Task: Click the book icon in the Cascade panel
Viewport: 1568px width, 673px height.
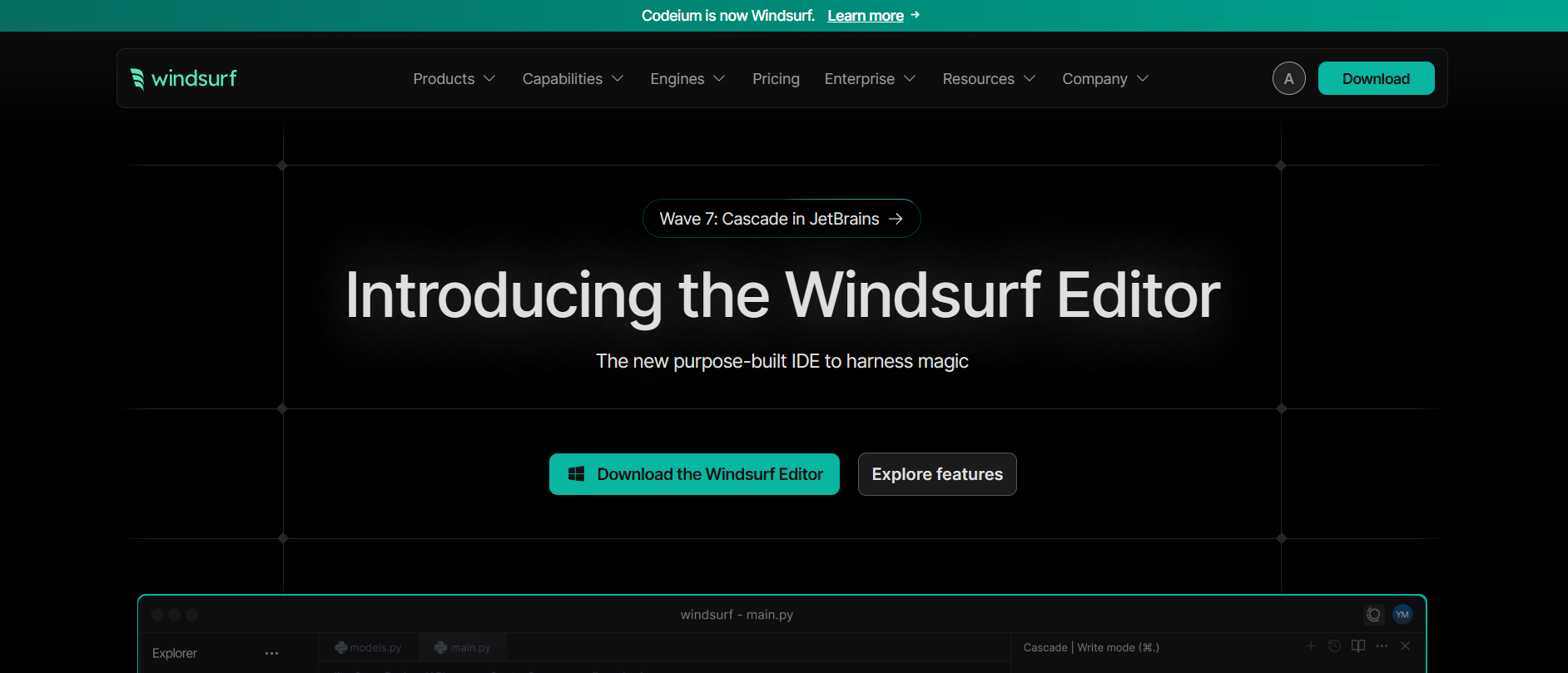Action: click(1358, 646)
